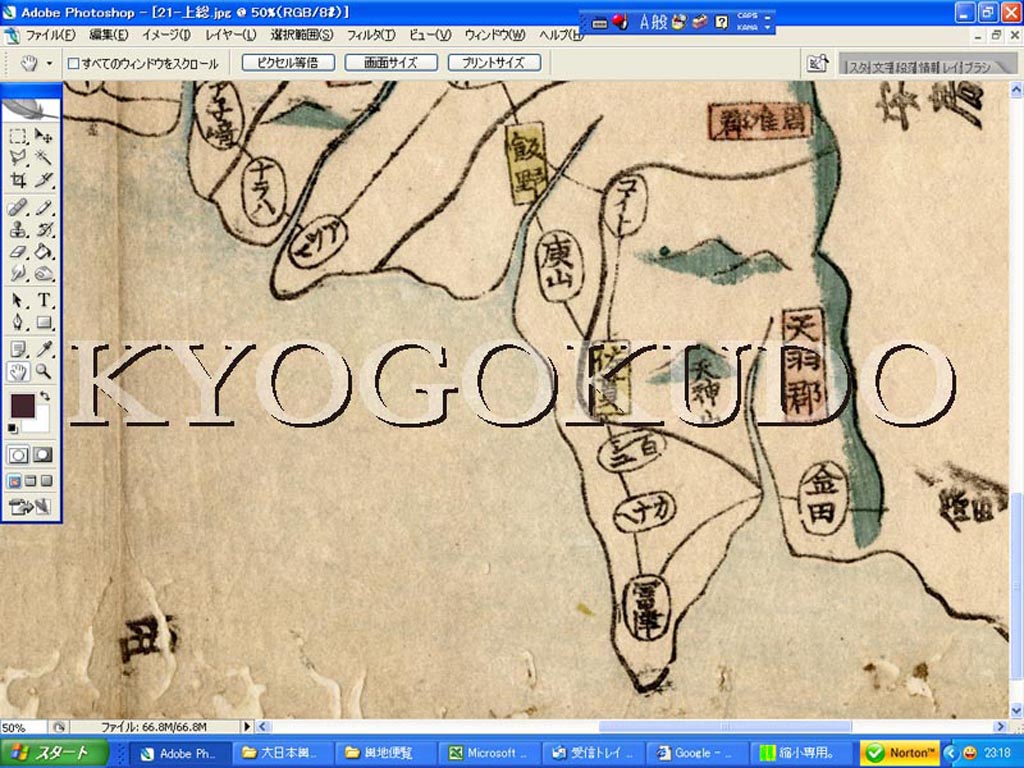Select the Hand tool in the toolbox
The width and height of the screenshot is (1024, 768).
pyautogui.click(x=18, y=372)
